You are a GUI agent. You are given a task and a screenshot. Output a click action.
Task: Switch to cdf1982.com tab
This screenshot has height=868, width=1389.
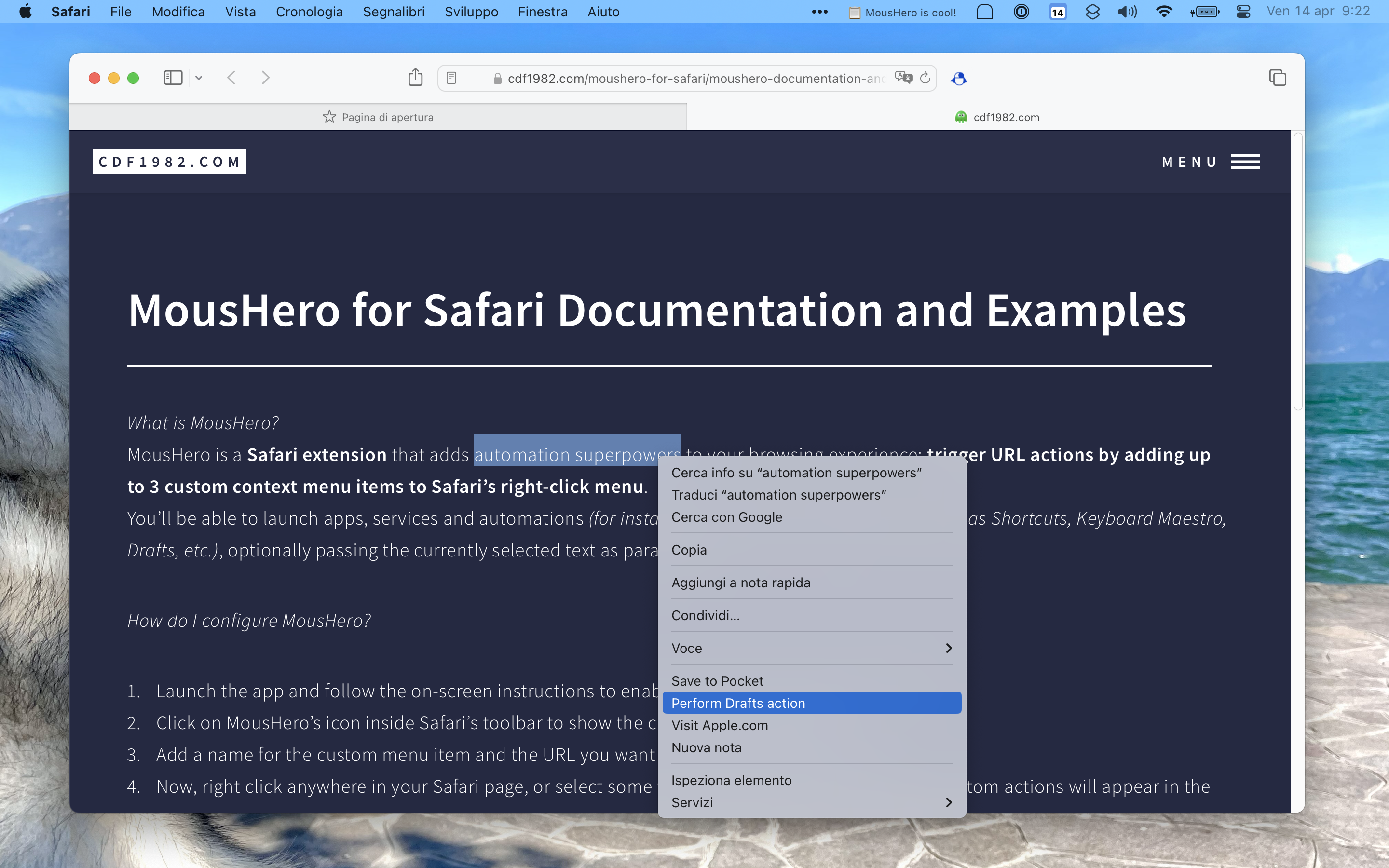(996, 117)
